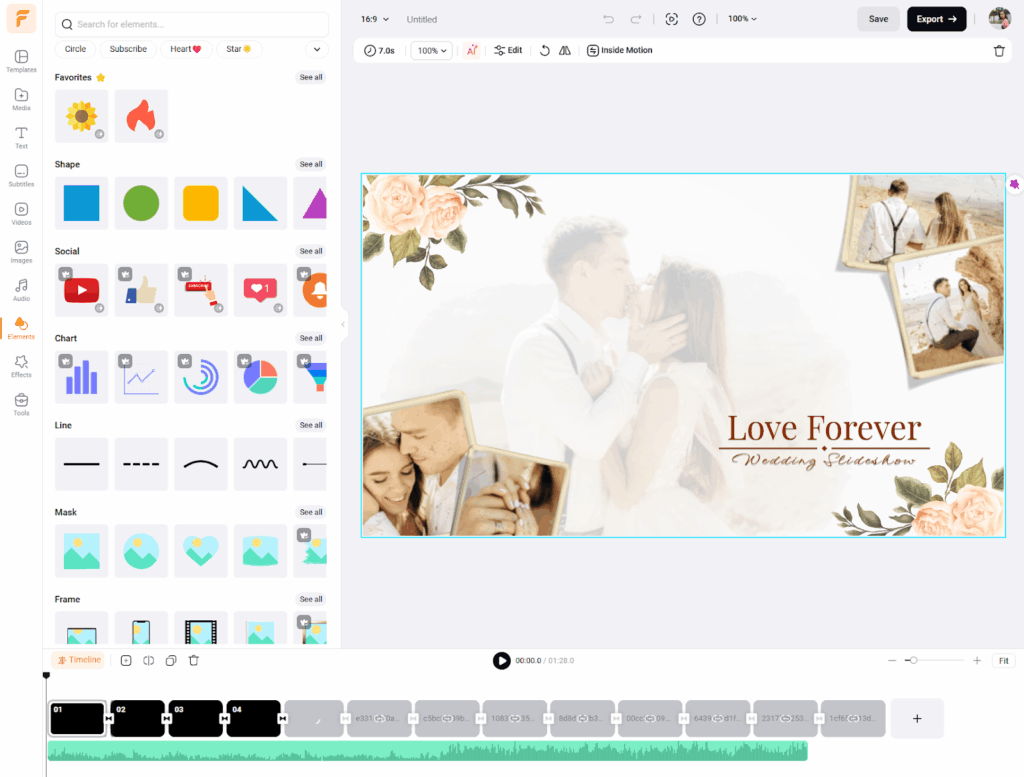Click the flip mirror icon in toolbar
Screen dimensions: 1024x777
click(x=565, y=51)
